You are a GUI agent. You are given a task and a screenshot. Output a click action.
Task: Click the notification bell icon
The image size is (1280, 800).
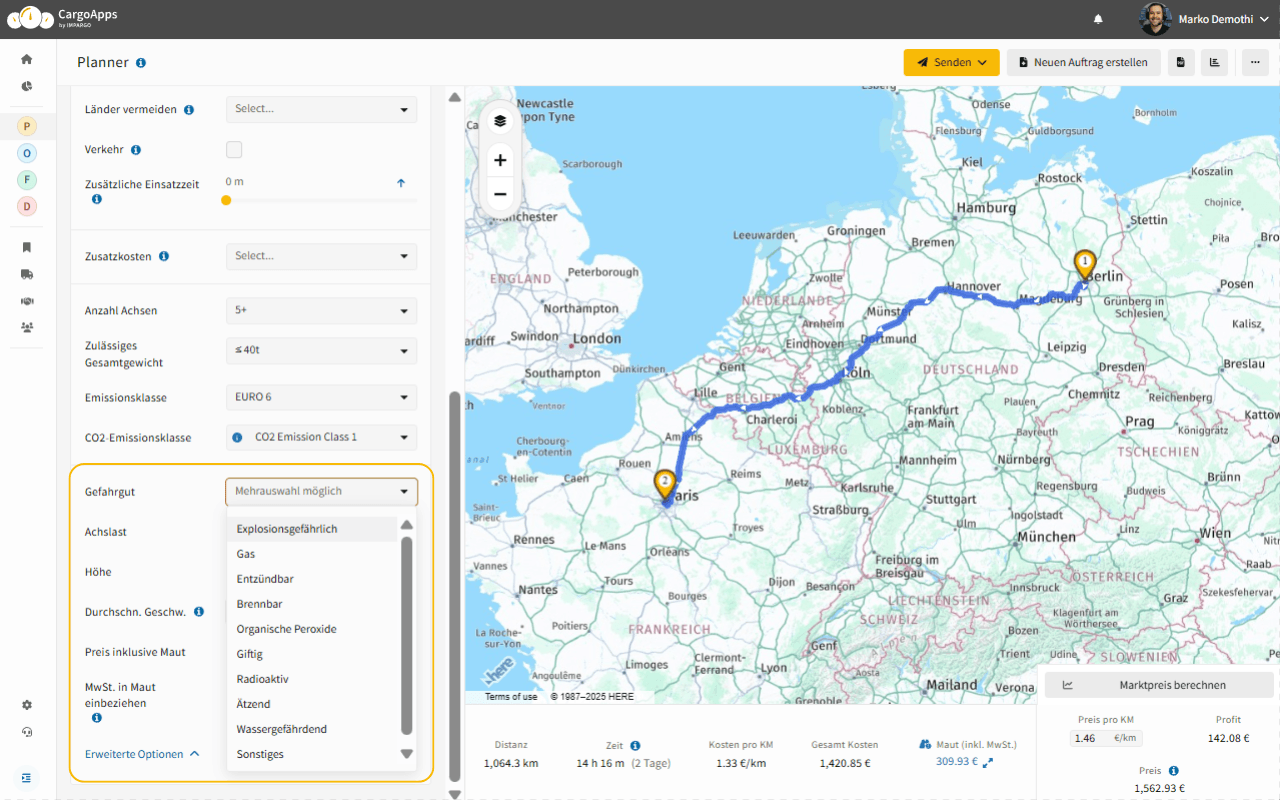pos(1097,19)
